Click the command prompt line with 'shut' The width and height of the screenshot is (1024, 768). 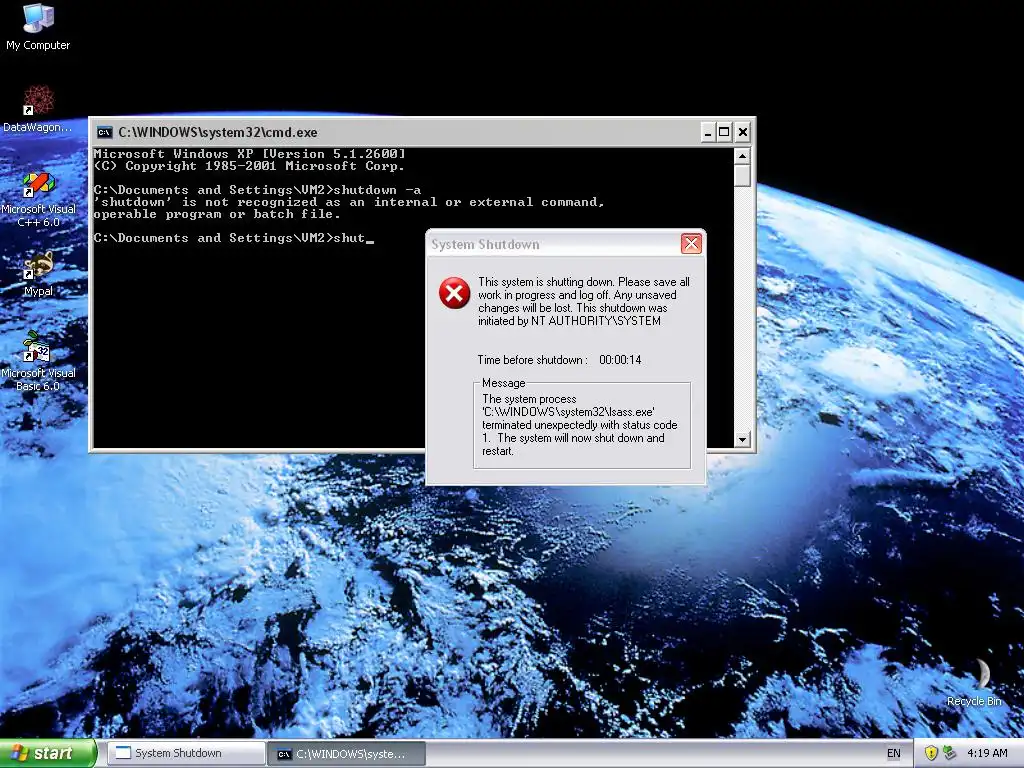[x=234, y=238]
